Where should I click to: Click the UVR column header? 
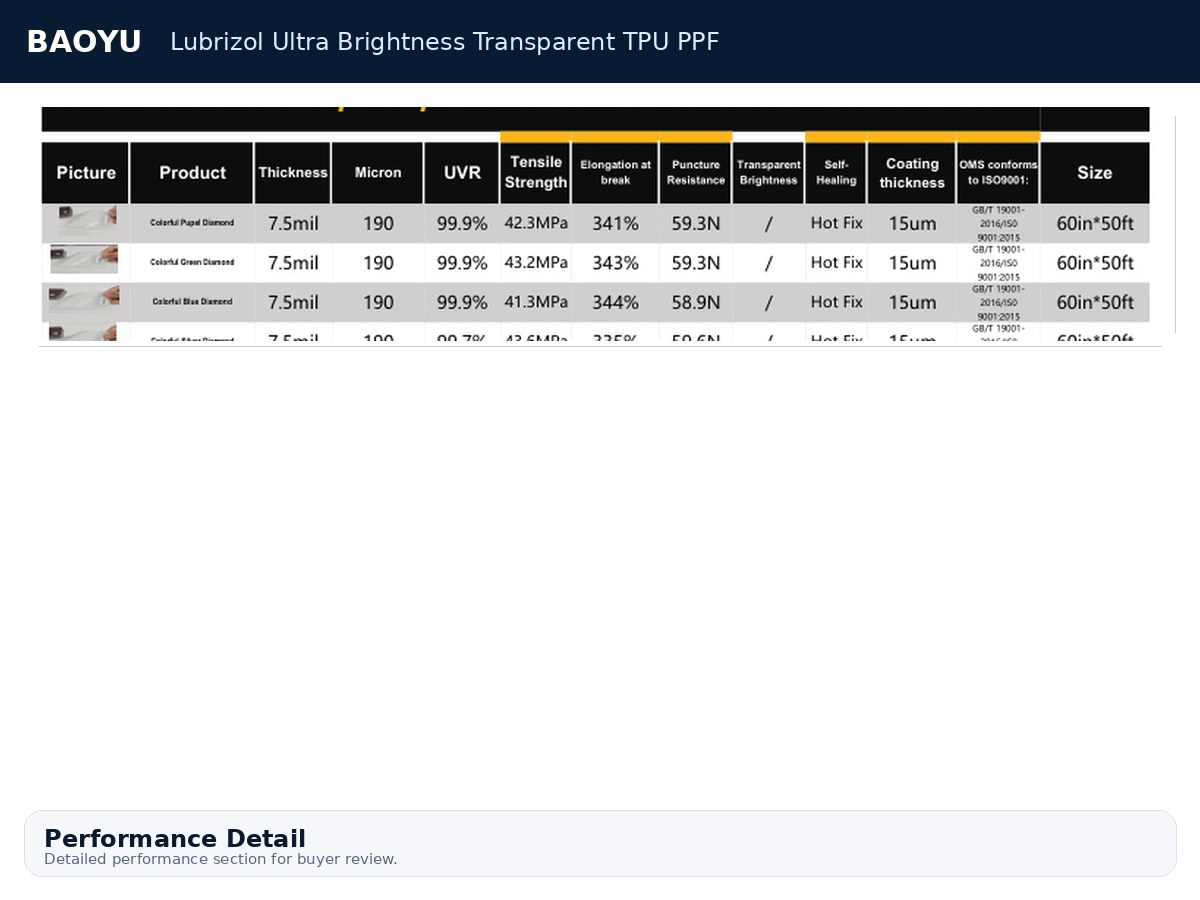coord(462,173)
